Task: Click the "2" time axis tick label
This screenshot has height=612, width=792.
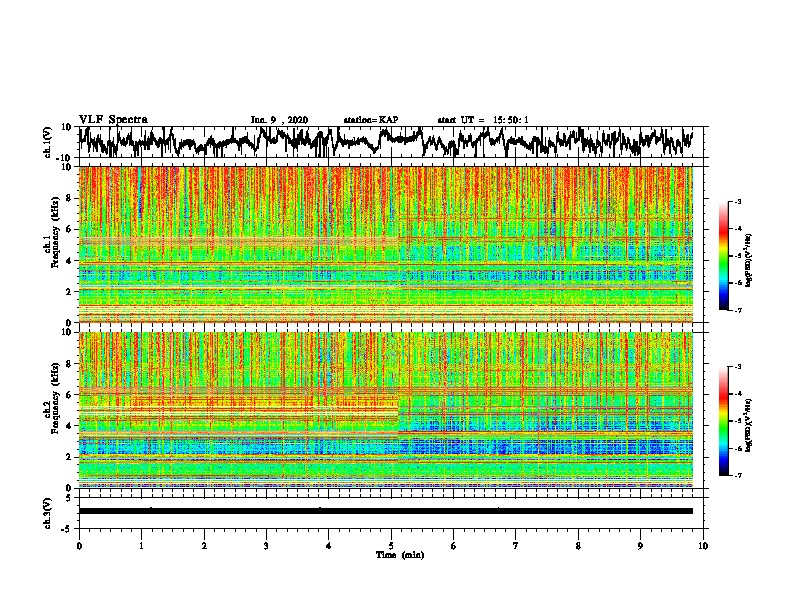Action: pos(204,546)
